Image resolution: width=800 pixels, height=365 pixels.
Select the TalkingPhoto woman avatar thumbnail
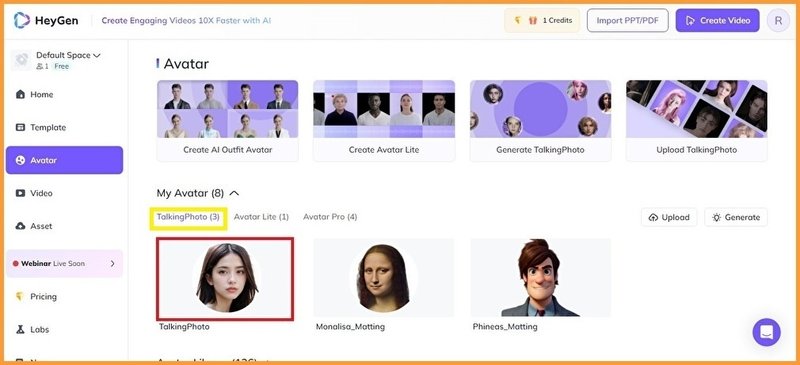pyautogui.click(x=225, y=279)
